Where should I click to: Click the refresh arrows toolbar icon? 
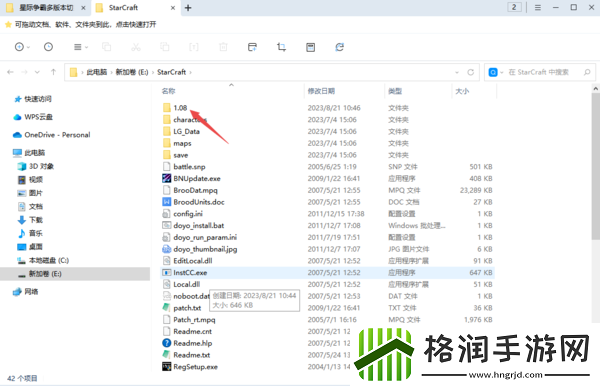(x=339, y=47)
